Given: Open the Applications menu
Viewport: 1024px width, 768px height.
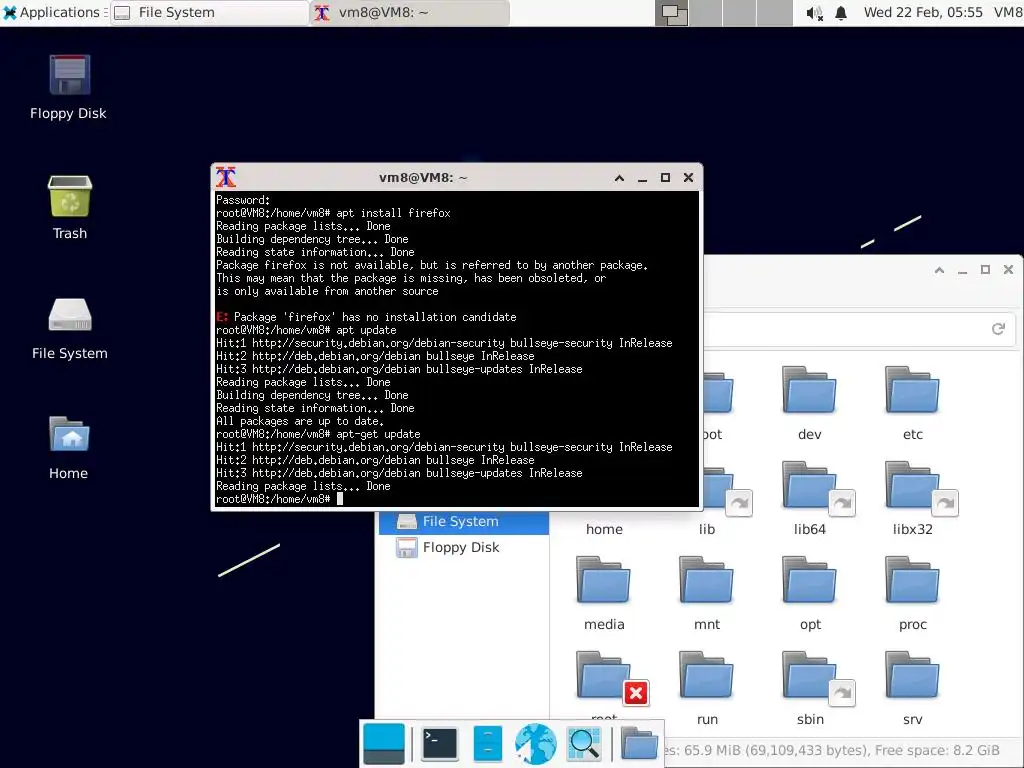Looking at the screenshot, I should click(x=53, y=12).
